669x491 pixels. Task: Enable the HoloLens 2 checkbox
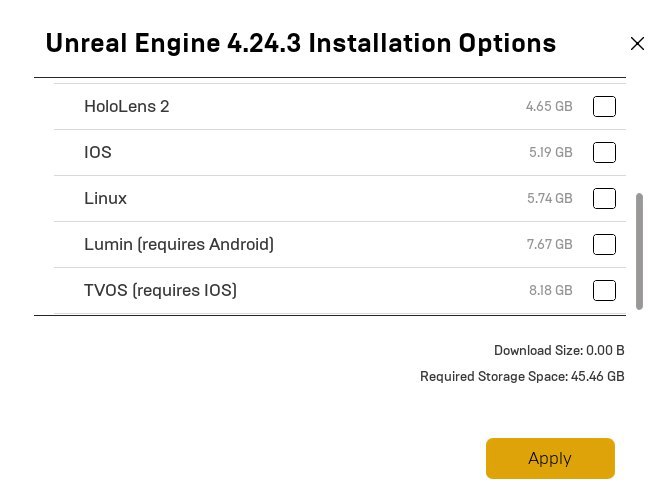604,106
